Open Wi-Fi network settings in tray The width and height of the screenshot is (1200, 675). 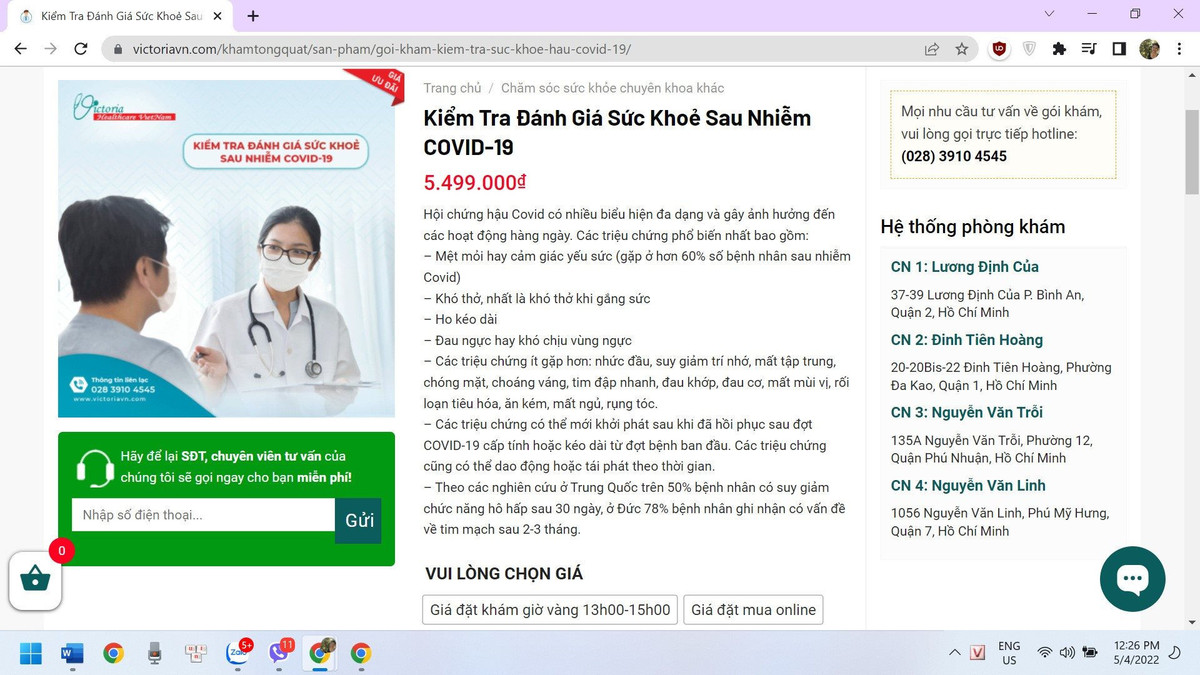coord(1045,653)
